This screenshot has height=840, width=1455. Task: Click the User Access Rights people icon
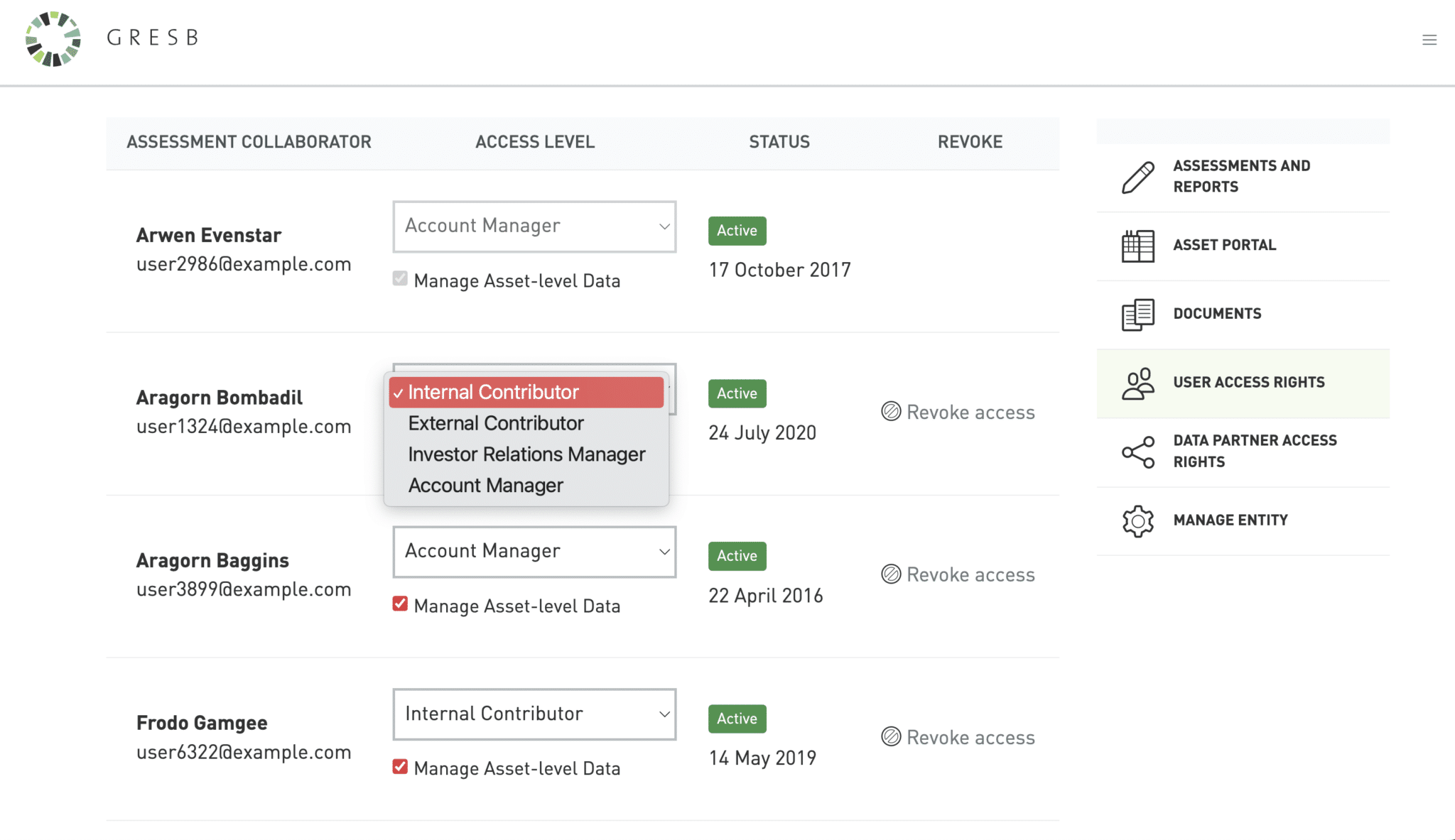tap(1137, 383)
